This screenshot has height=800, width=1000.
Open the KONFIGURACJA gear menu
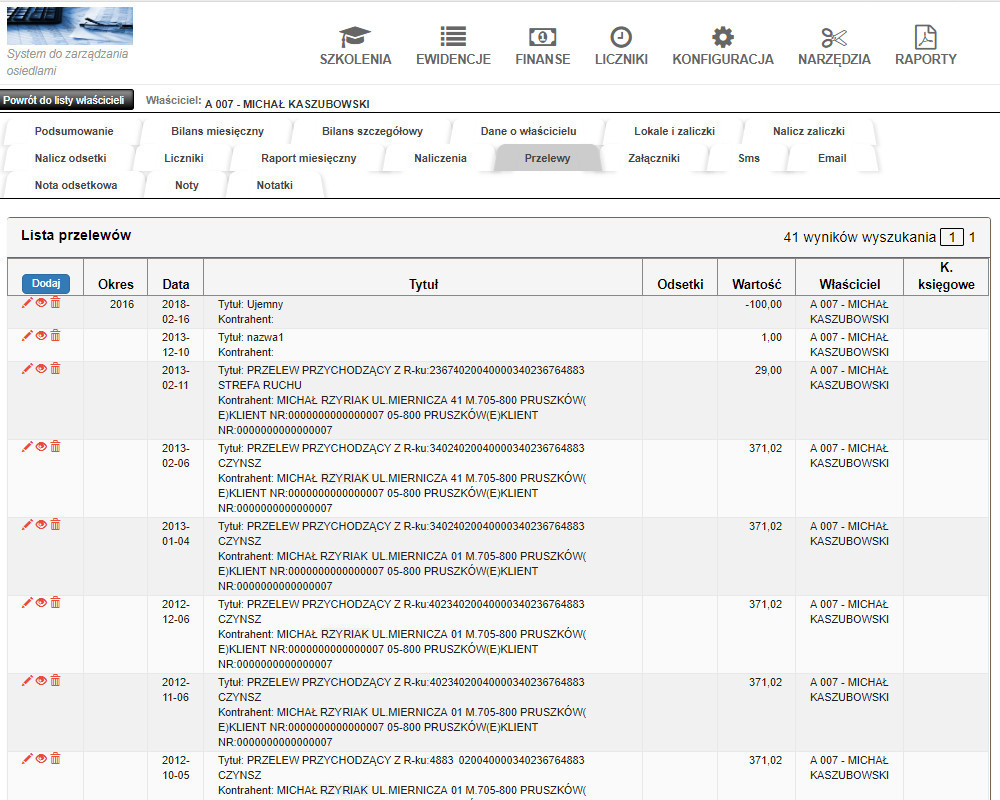(x=723, y=46)
